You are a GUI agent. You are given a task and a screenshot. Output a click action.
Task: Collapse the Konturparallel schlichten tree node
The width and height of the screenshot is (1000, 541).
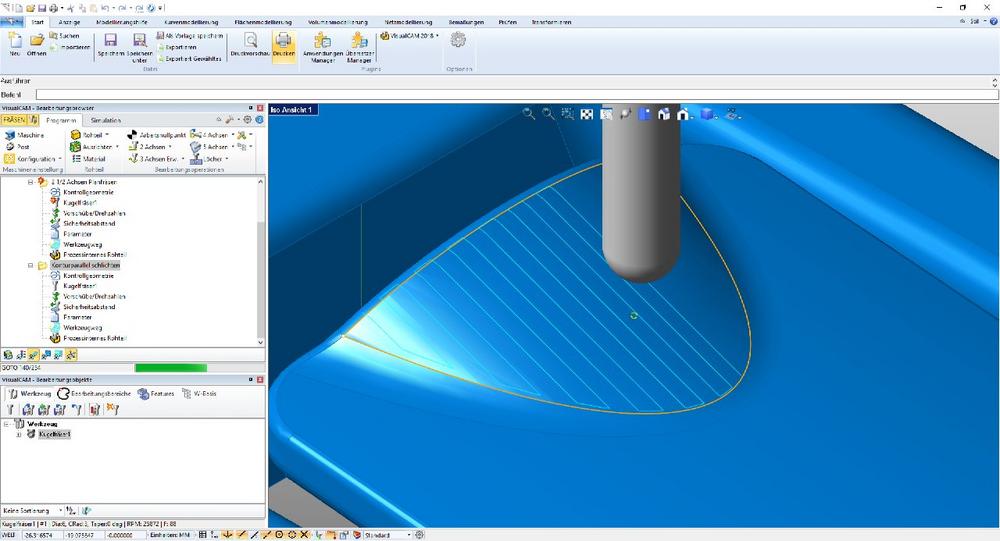pos(30,266)
